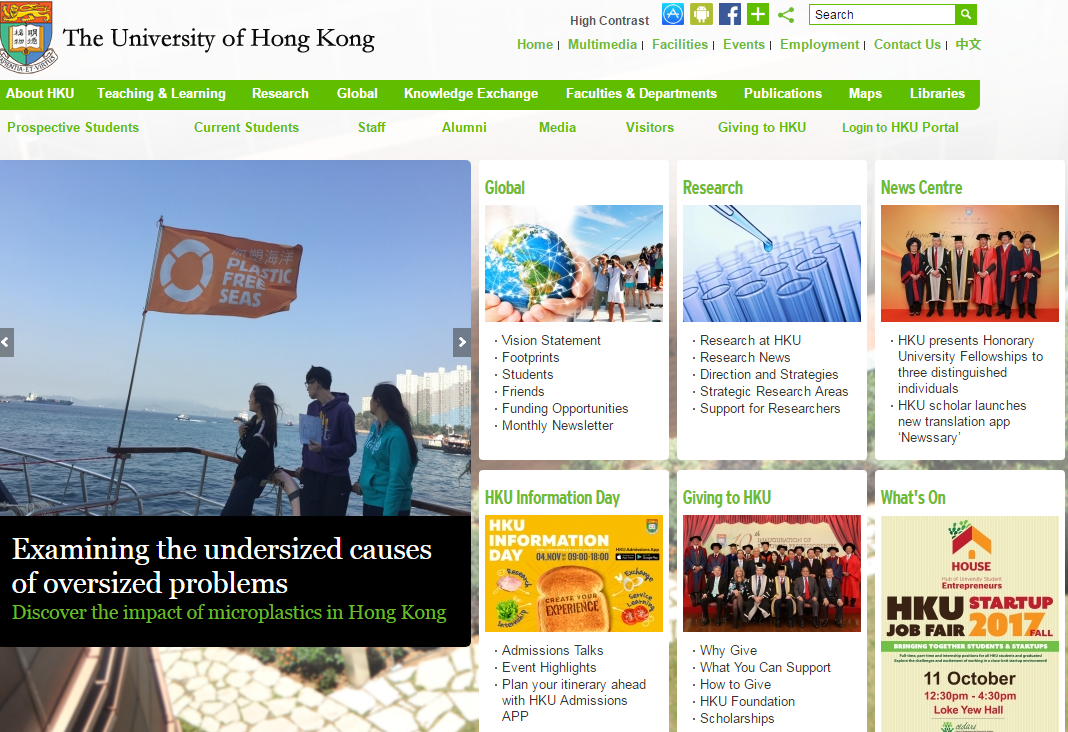This screenshot has height=732, width=1068.
Task: Open Monthly Newsletter link
Action: [x=557, y=426]
